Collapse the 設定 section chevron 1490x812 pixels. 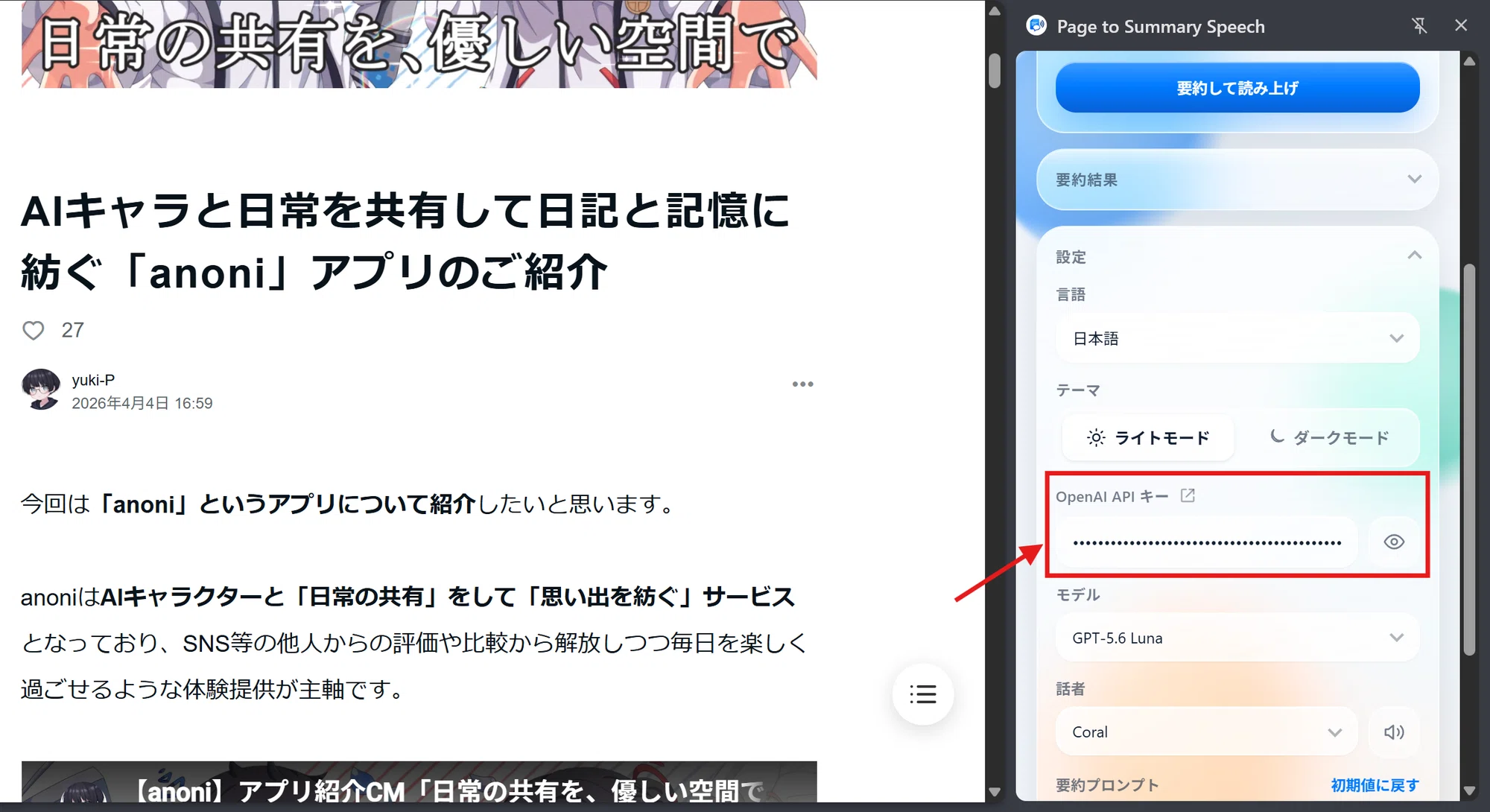(x=1414, y=256)
